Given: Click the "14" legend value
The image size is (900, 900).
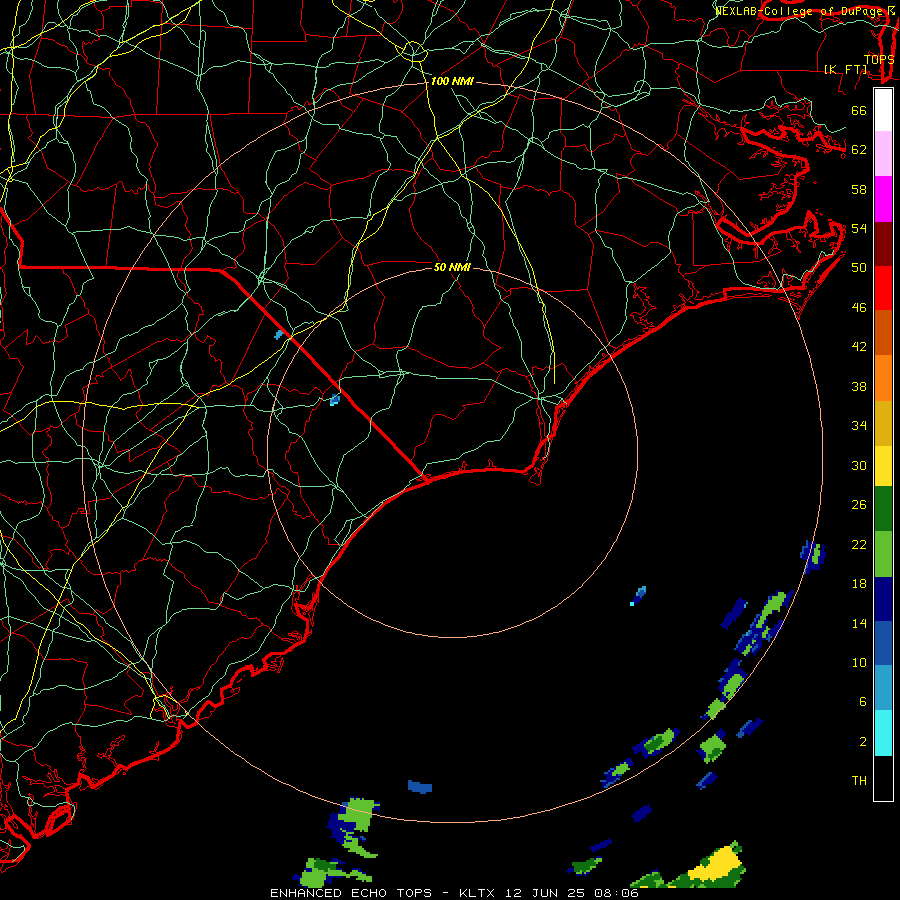Looking at the screenshot, I should click(859, 623).
